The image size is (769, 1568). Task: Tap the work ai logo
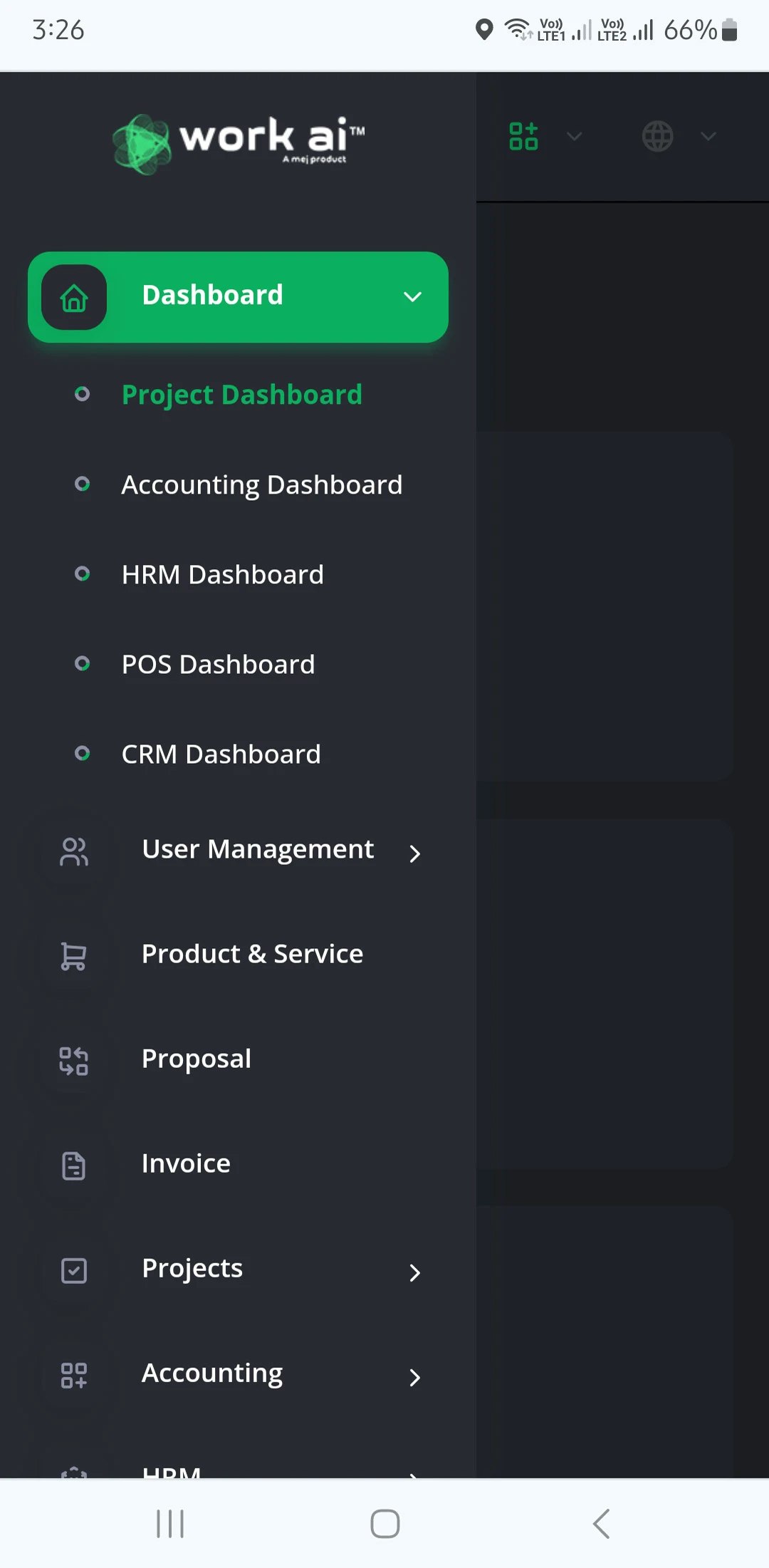coord(239,142)
